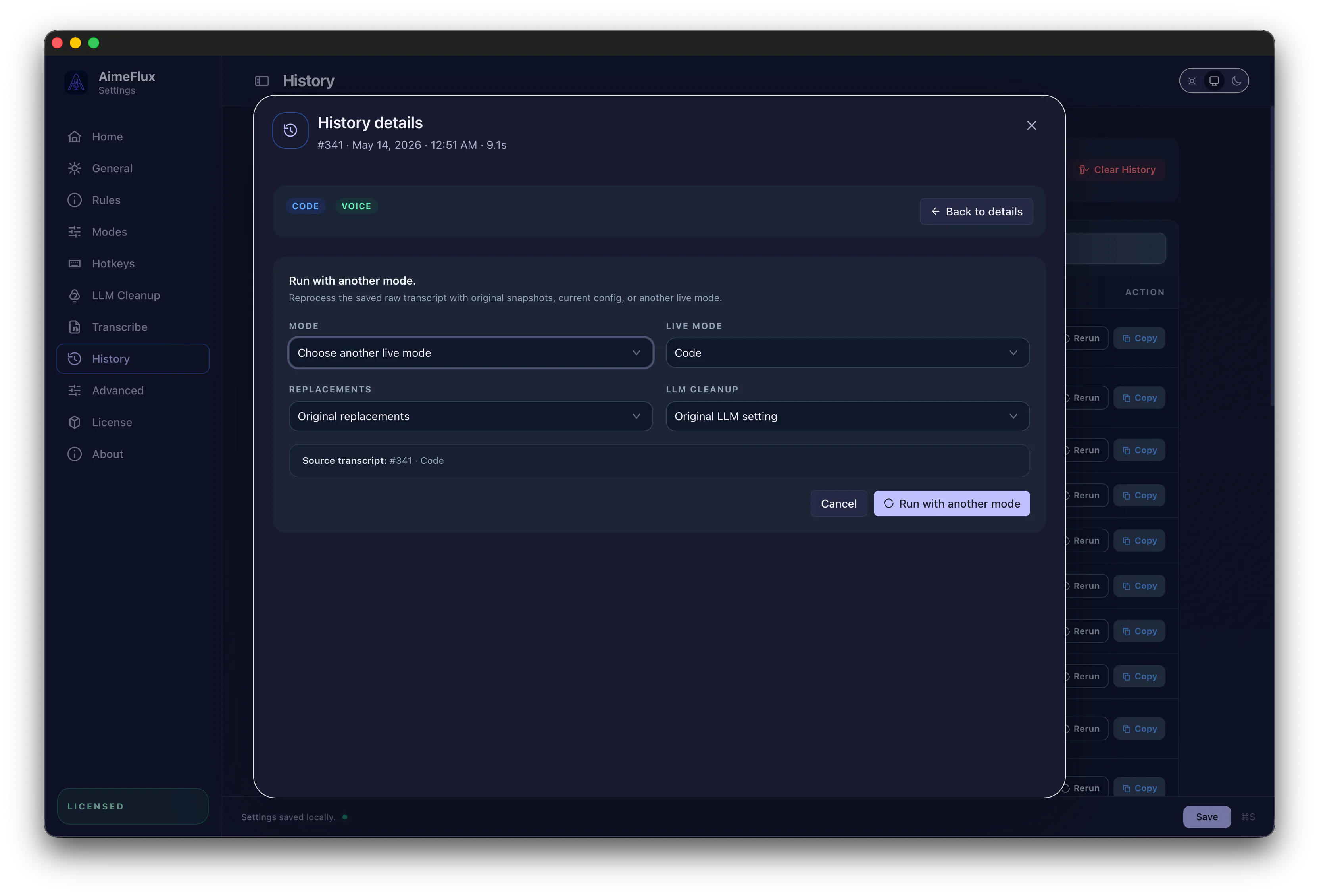Click Cancel in the rerun panel
Viewport: 1319px width, 896px height.
tap(839, 504)
